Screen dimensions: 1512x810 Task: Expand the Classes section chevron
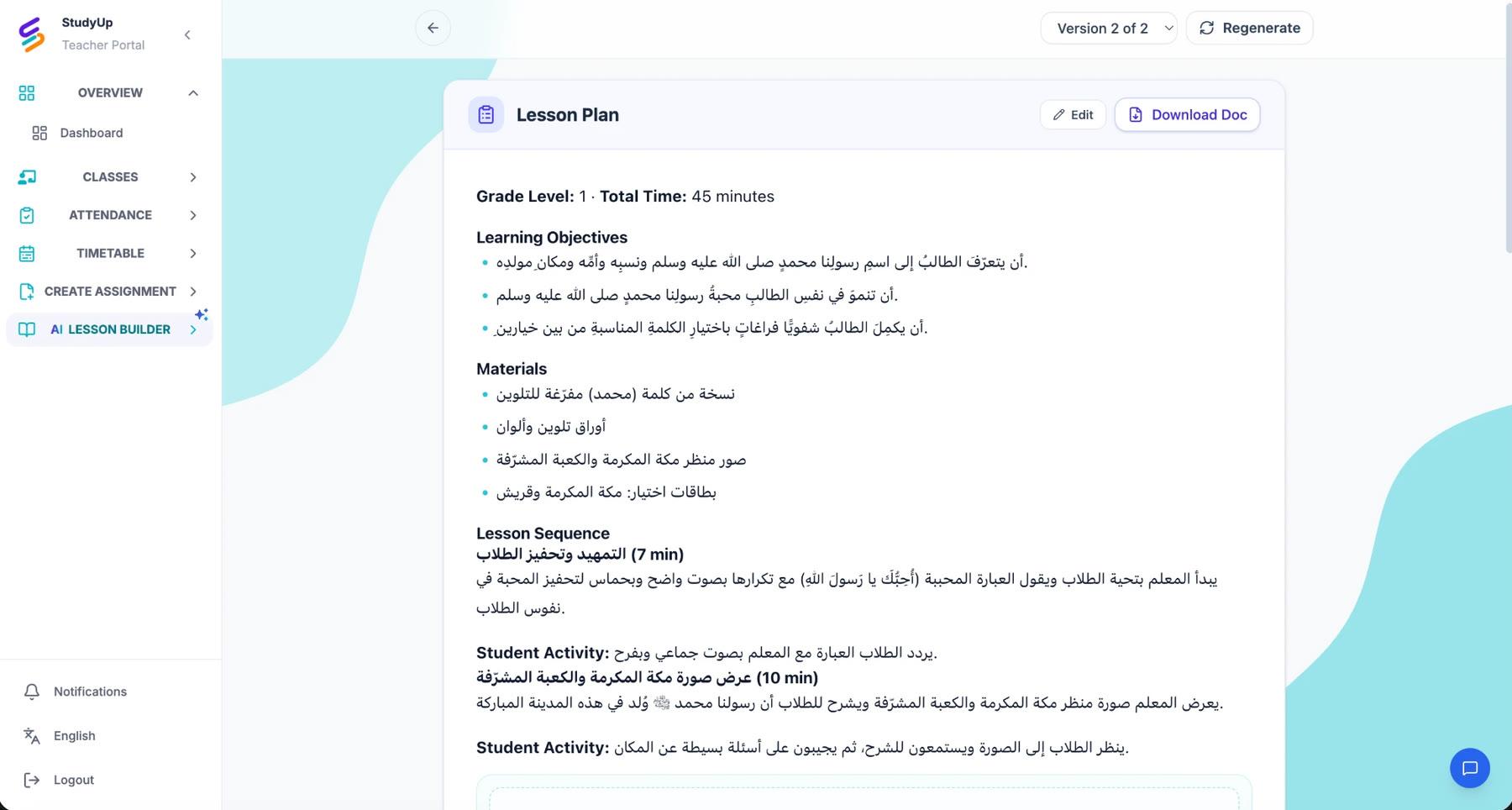193,176
